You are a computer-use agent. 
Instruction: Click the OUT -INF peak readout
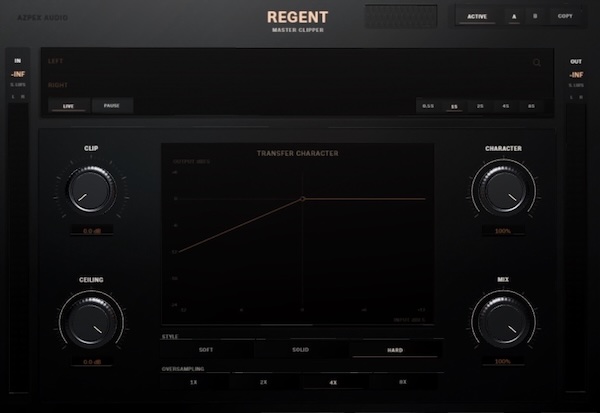click(x=576, y=75)
